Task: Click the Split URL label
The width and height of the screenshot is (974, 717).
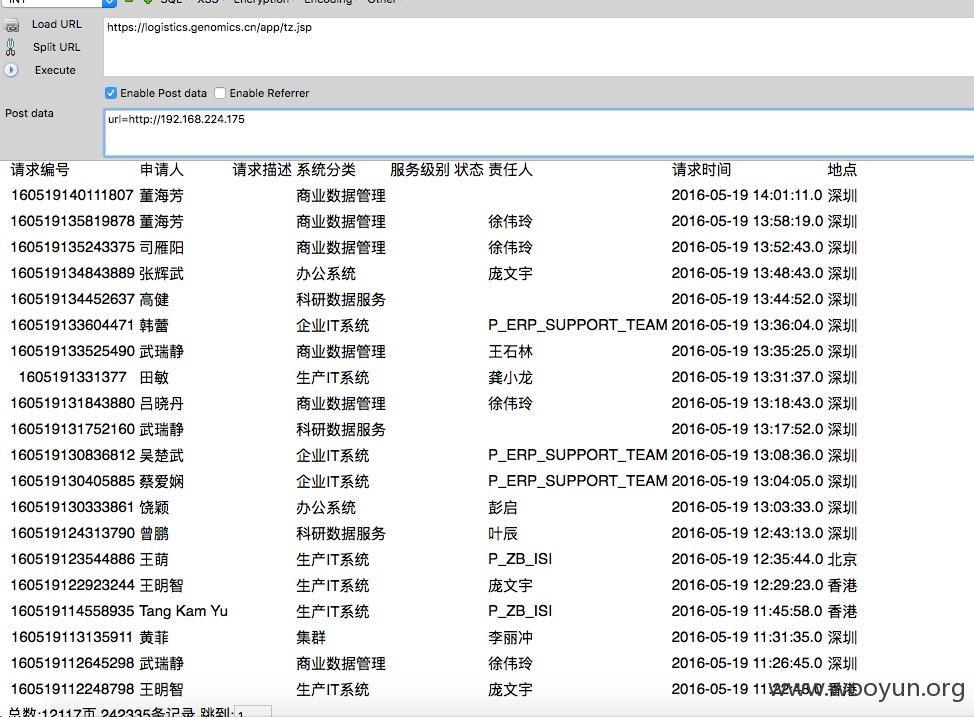Action: (x=57, y=47)
